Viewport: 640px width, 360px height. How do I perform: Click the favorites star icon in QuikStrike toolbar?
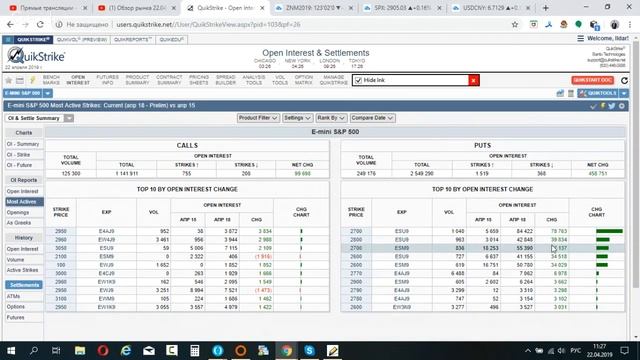click(x=9, y=80)
